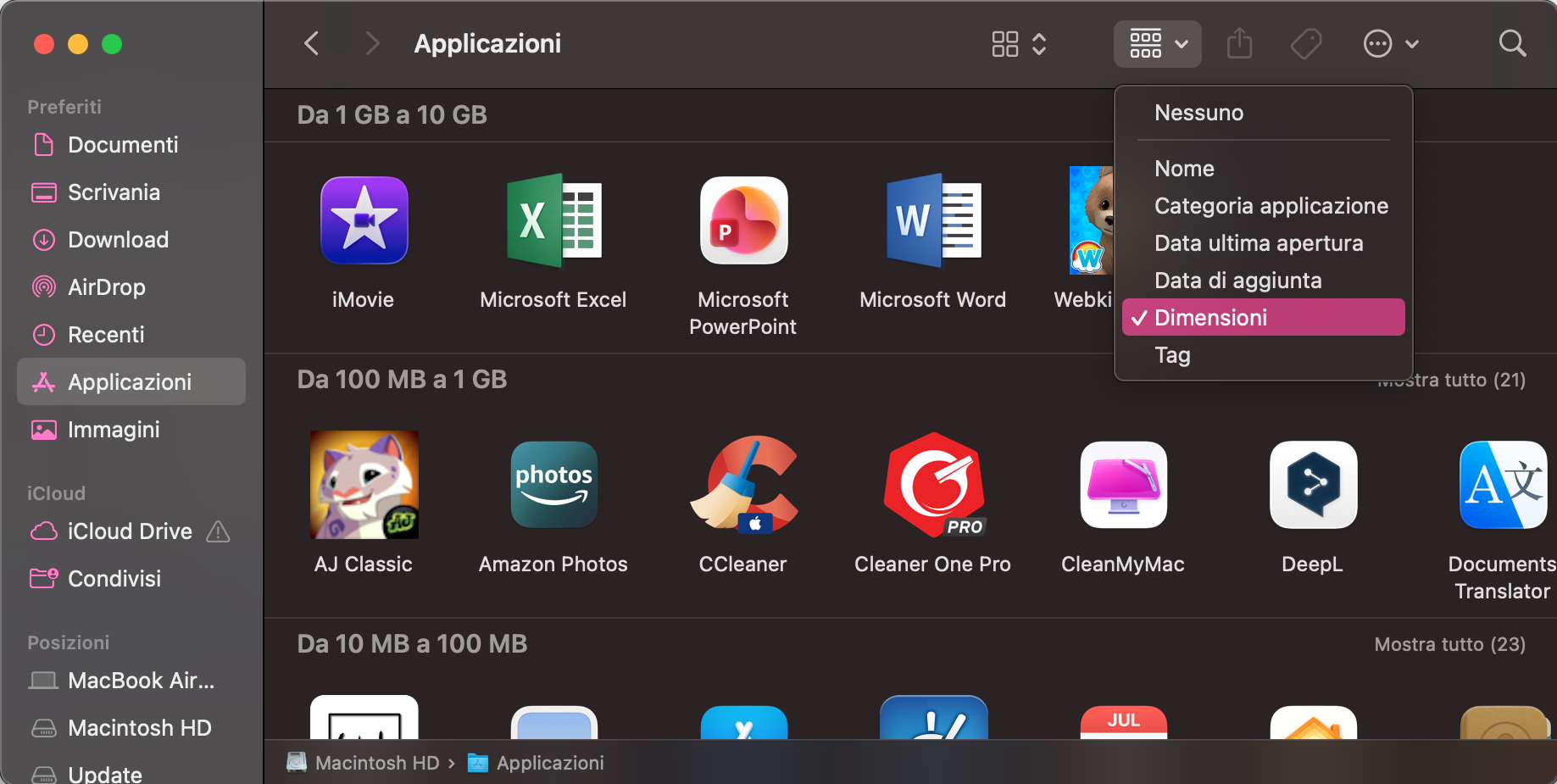Viewport: 1557px width, 784px height.
Task: Select the DeepL app icon
Action: coord(1313,485)
